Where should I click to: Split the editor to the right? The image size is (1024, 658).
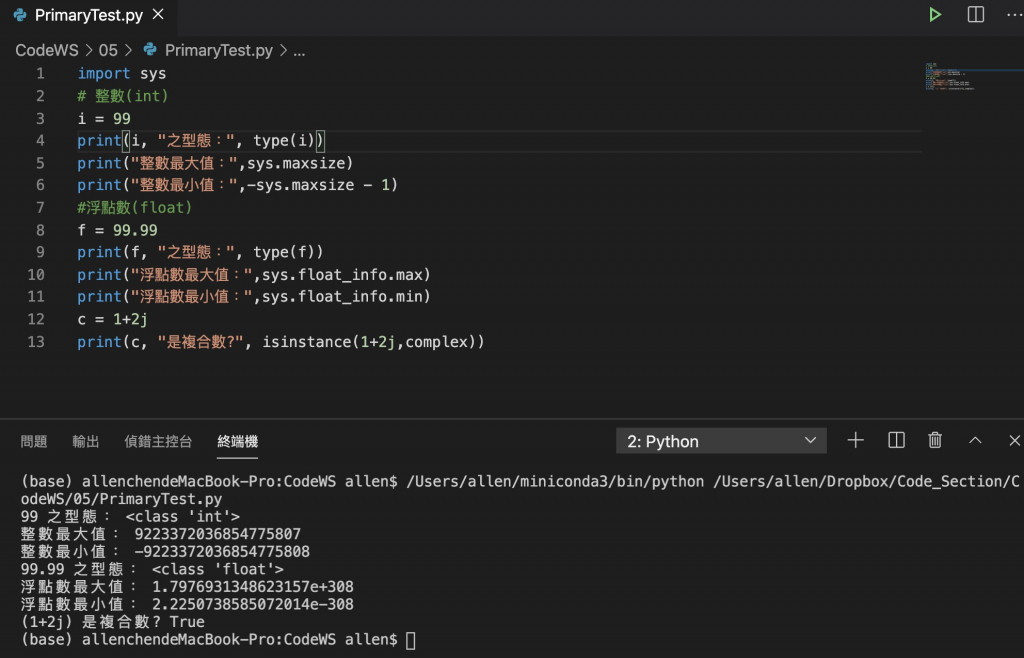(976, 14)
